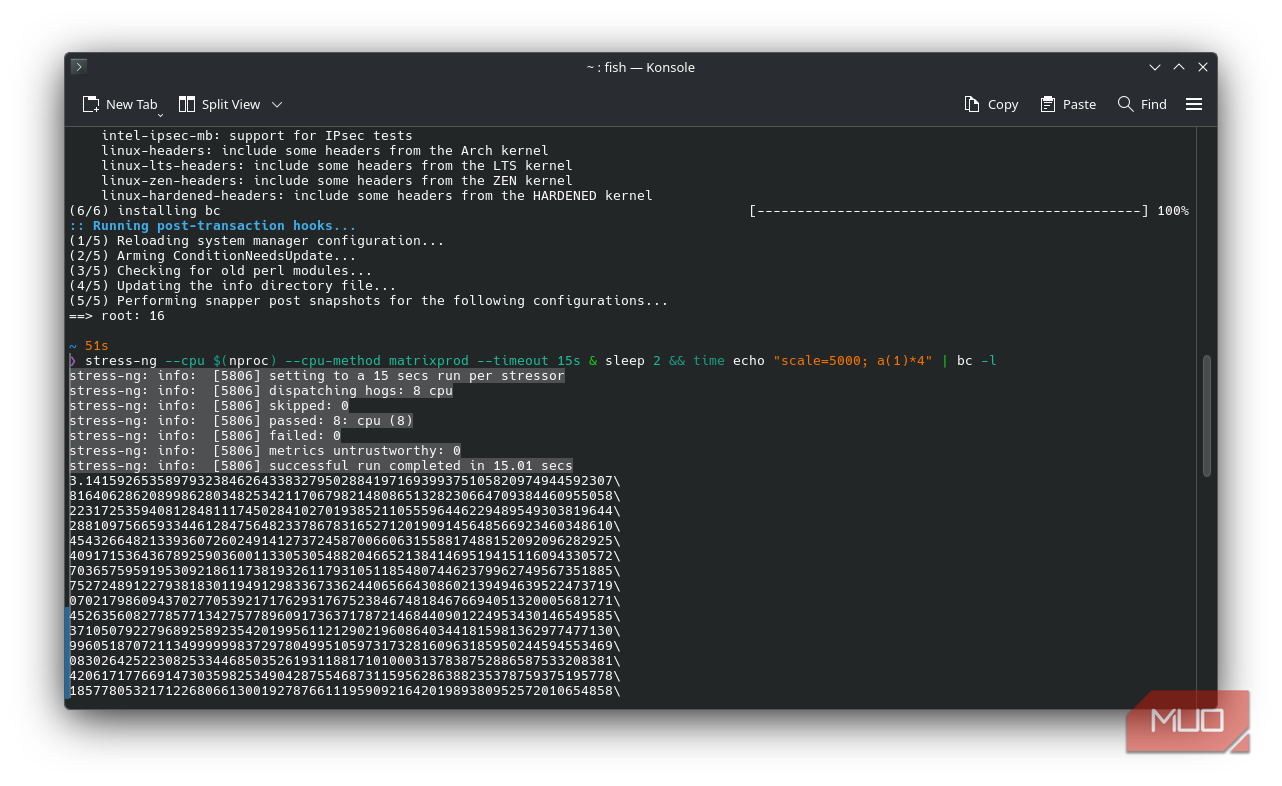
Task: Click the '(6/6) installing bc' line
Action: [145, 210]
